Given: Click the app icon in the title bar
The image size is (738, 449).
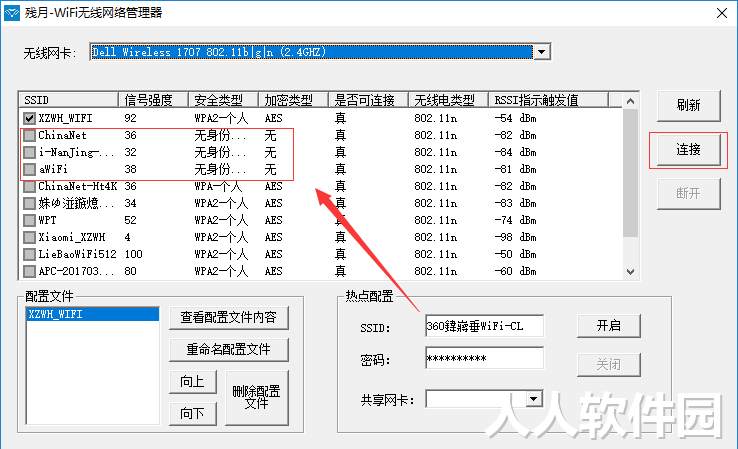Looking at the screenshot, I should 12,13.
